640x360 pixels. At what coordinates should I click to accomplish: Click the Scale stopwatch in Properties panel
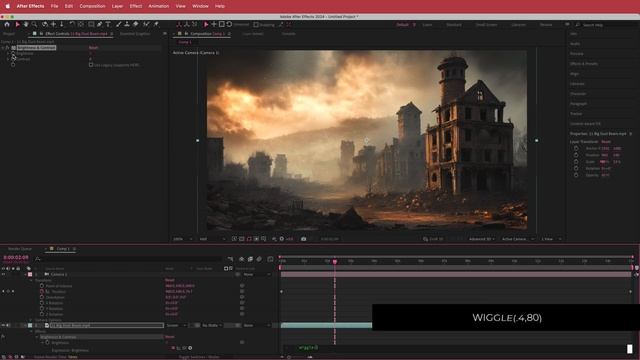(x=576, y=162)
